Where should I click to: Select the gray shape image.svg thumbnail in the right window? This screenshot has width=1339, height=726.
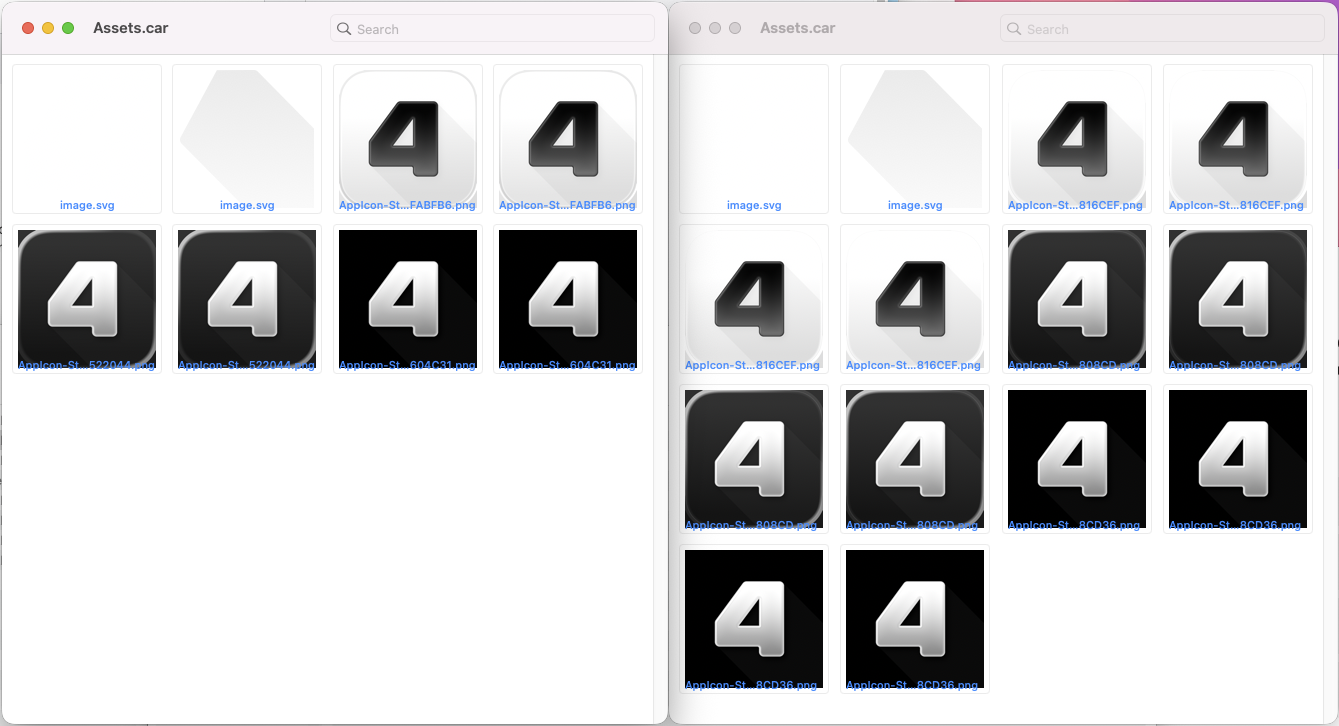(x=915, y=138)
